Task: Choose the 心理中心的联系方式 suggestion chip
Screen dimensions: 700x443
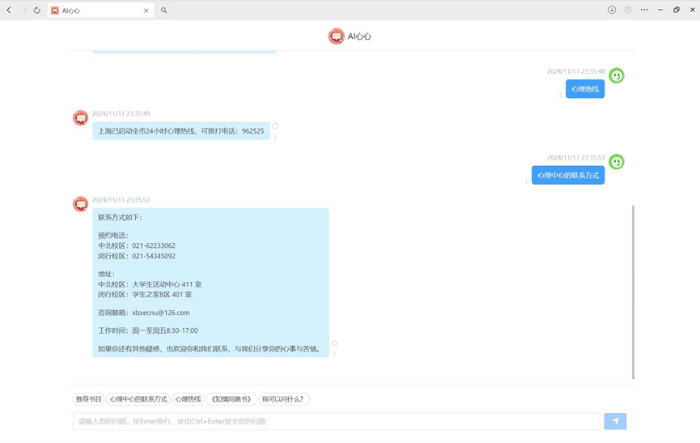Action: tap(138, 399)
